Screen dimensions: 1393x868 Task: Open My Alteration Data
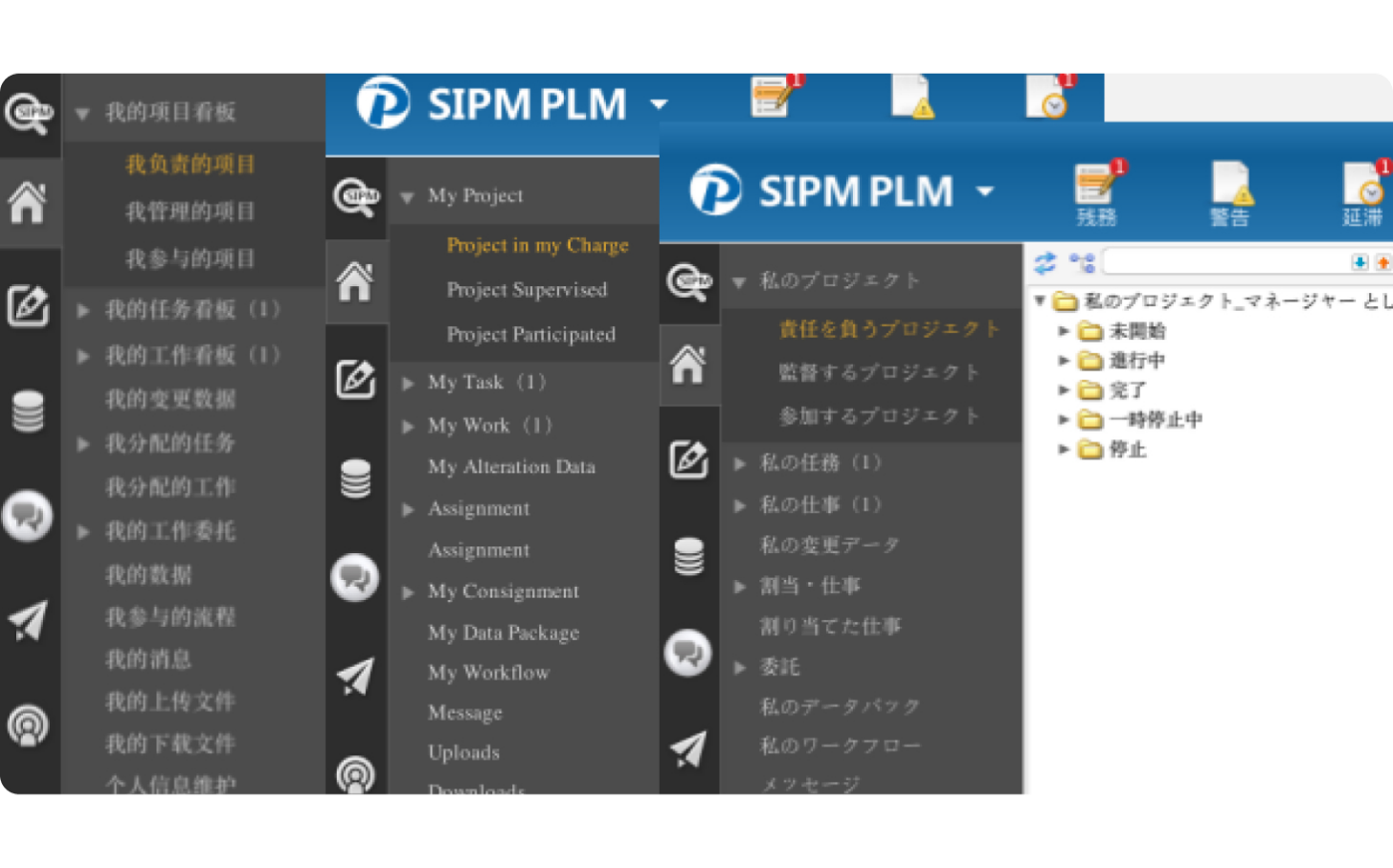[512, 466]
